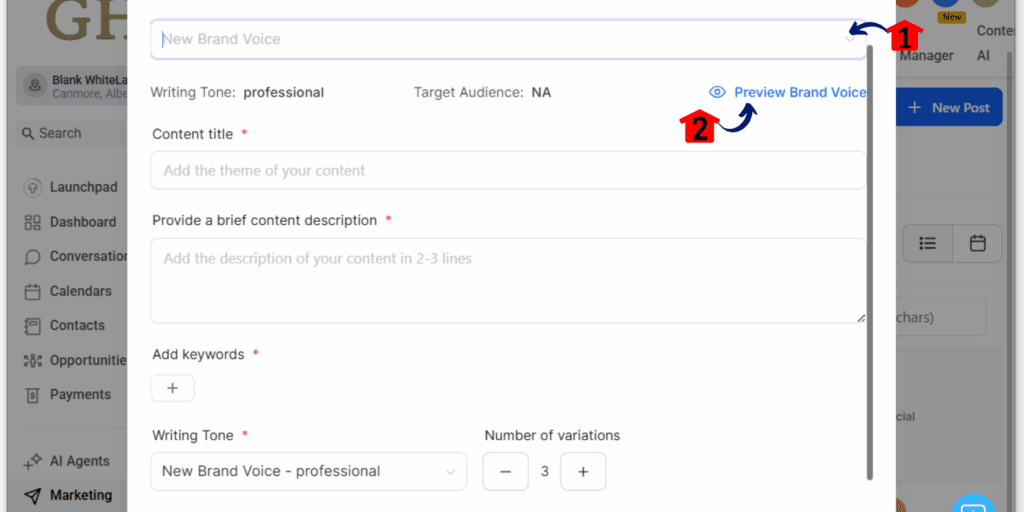This screenshot has height=512, width=1024.
Task: Click the Content title input field
Action: click(x=508, y=170)
